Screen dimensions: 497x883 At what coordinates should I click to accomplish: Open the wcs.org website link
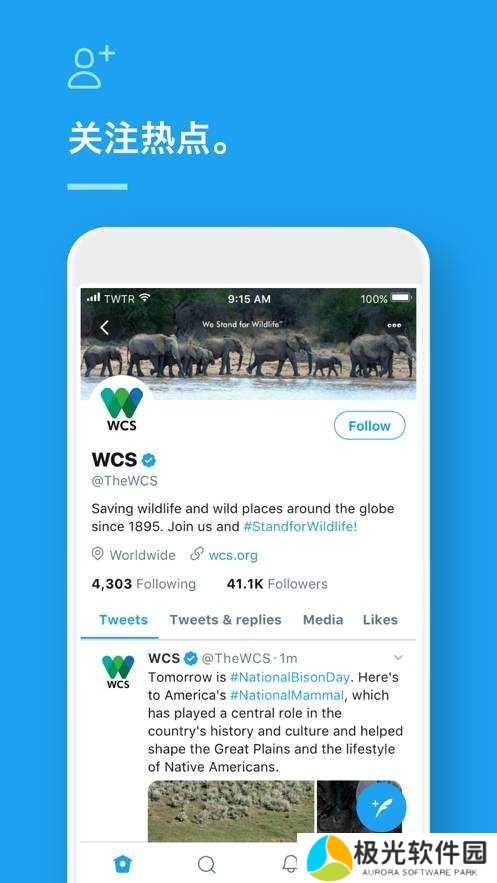233,555
